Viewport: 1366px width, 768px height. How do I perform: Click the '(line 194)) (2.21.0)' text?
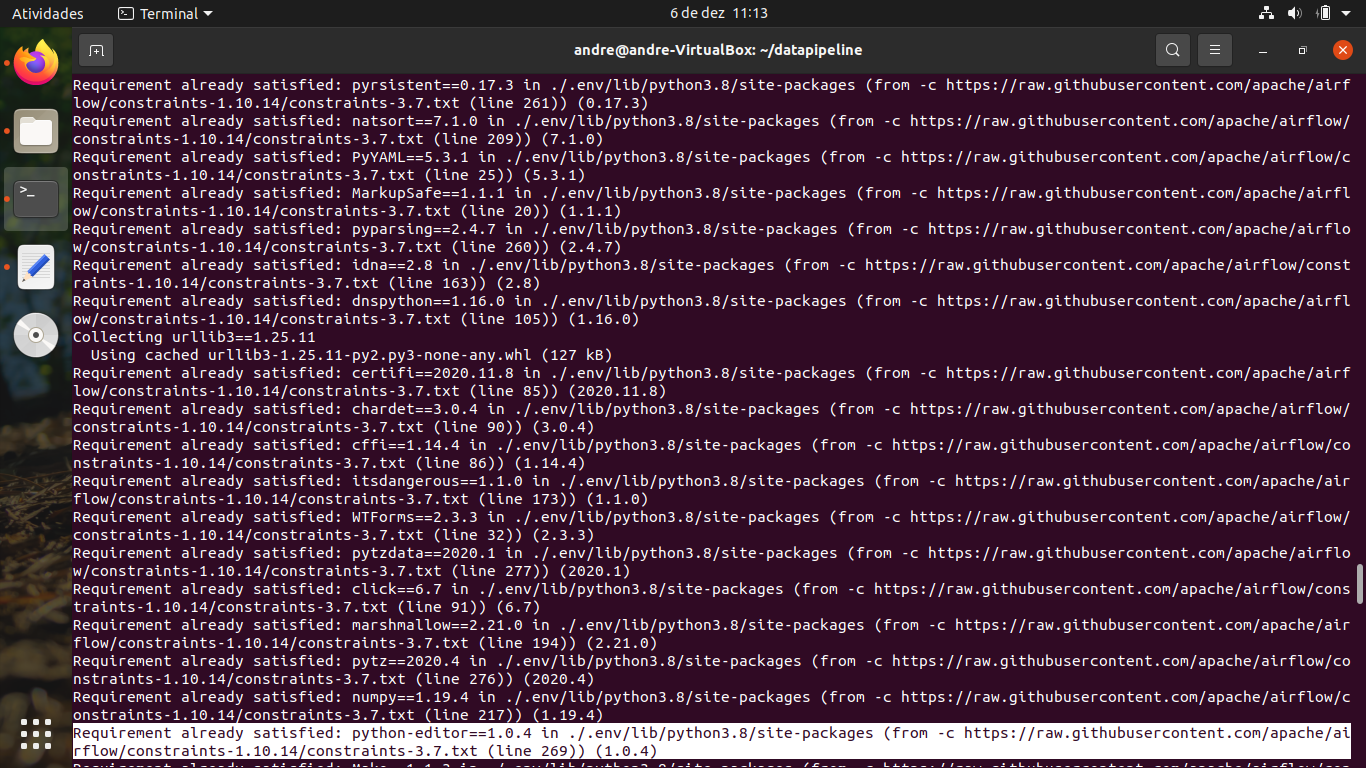tap(567, 643)
